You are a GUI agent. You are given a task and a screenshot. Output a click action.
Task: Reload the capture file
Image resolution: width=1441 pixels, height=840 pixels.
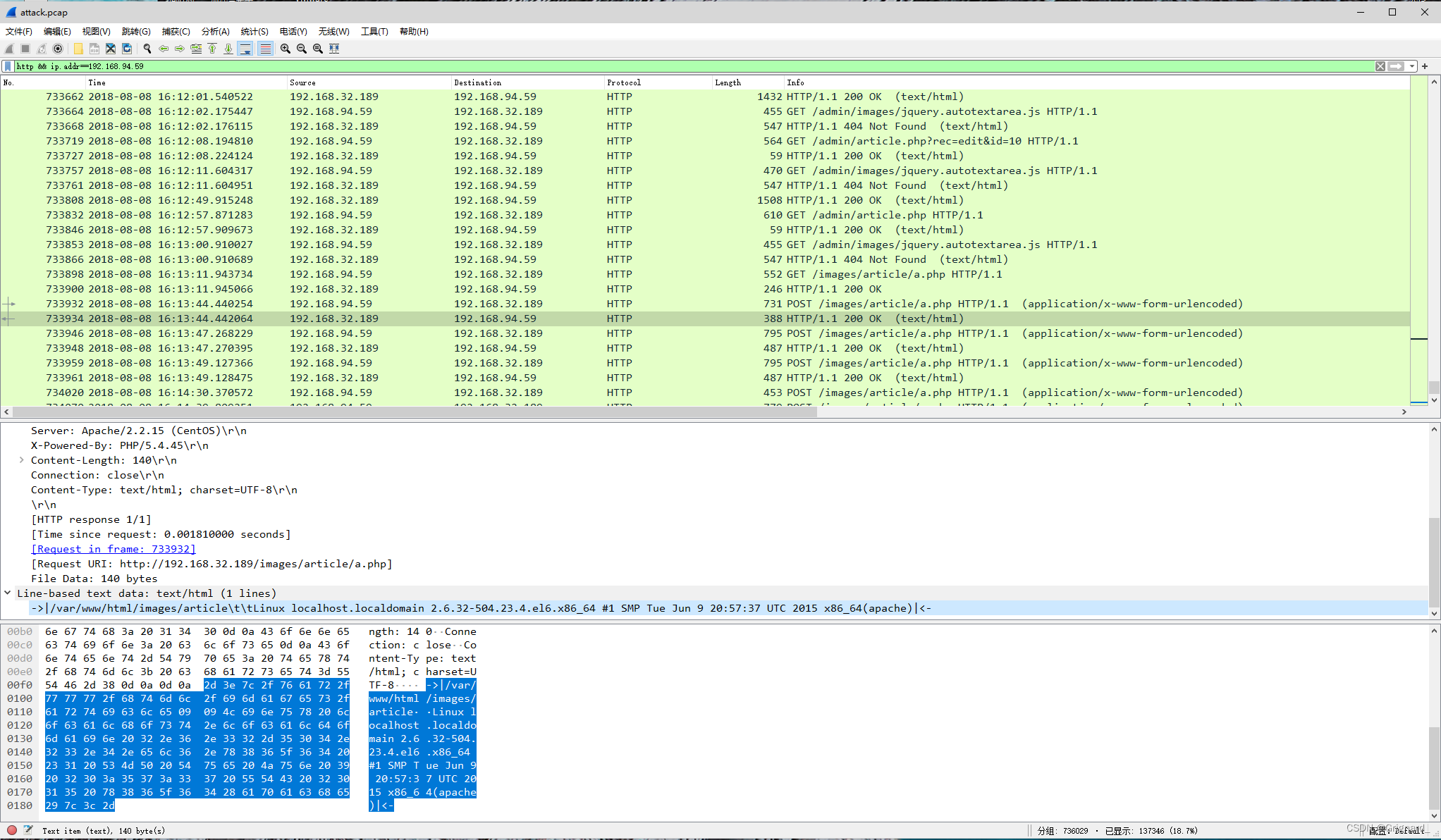[x=127, y=49]
